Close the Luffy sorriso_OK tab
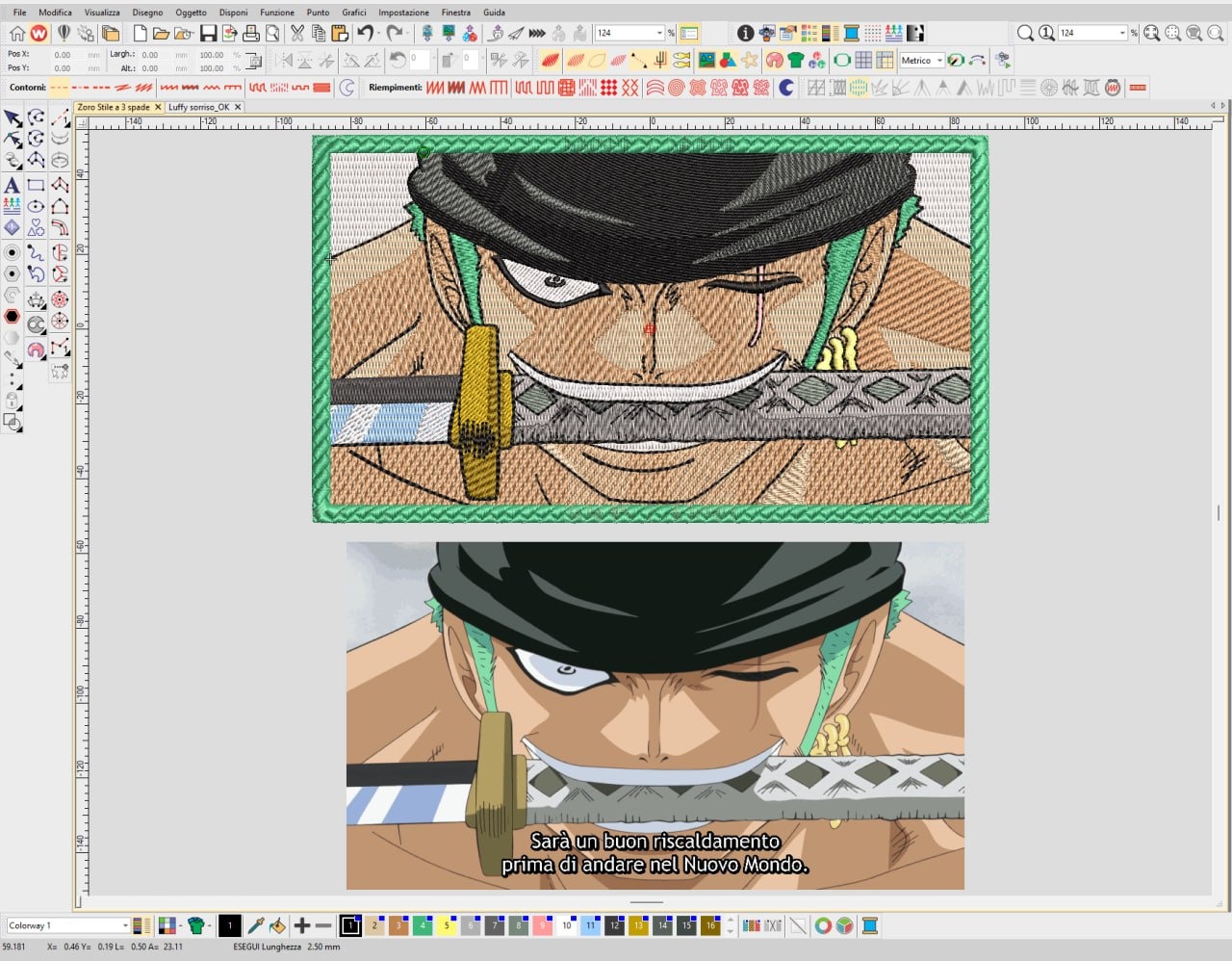Viewport: 1232px width, 961px height. [238, 107]
